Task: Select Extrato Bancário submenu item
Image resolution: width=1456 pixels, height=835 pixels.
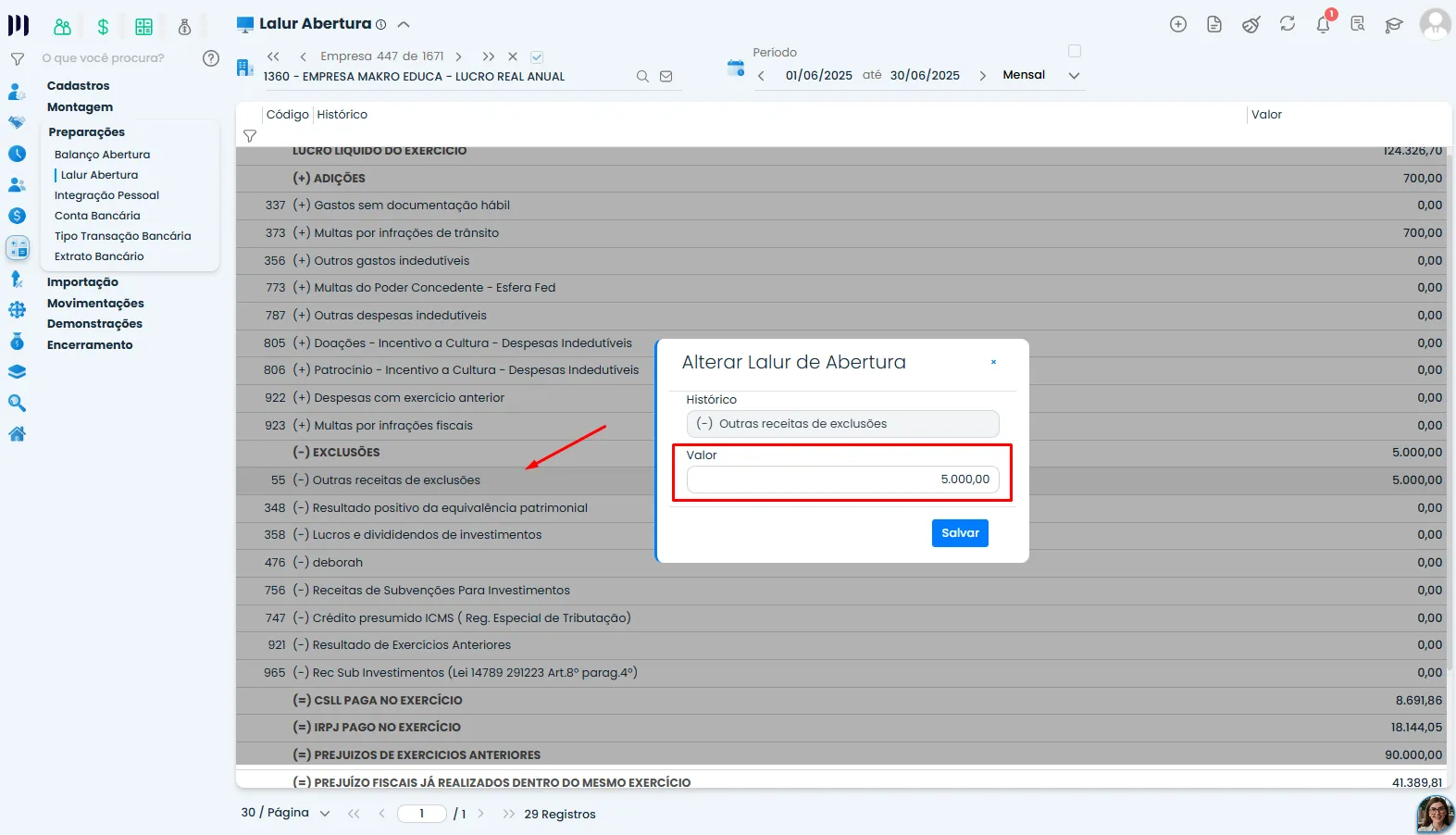Action: click(x=99, y=256)
